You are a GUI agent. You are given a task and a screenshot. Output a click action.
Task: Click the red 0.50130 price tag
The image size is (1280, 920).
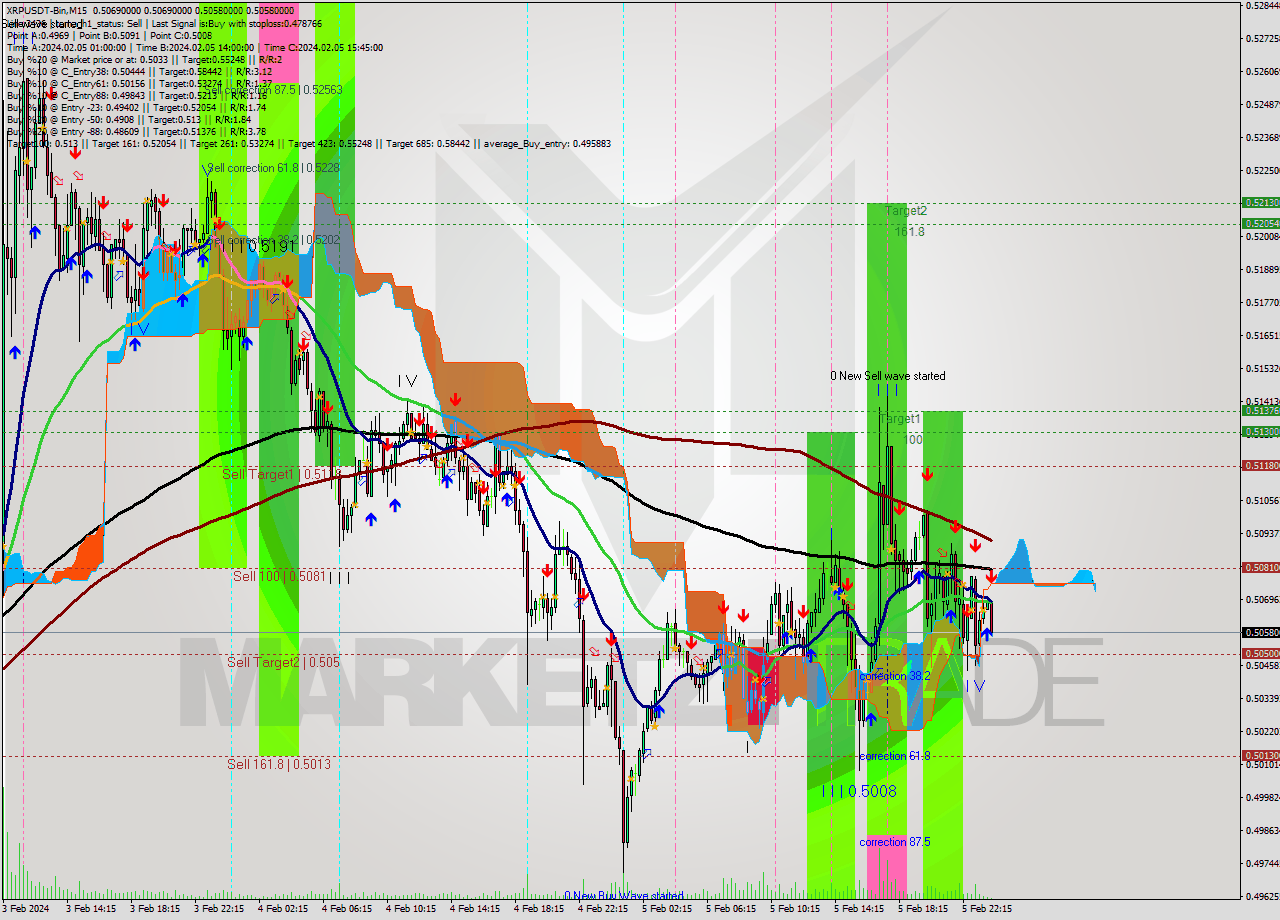[x=1259, y=755]
